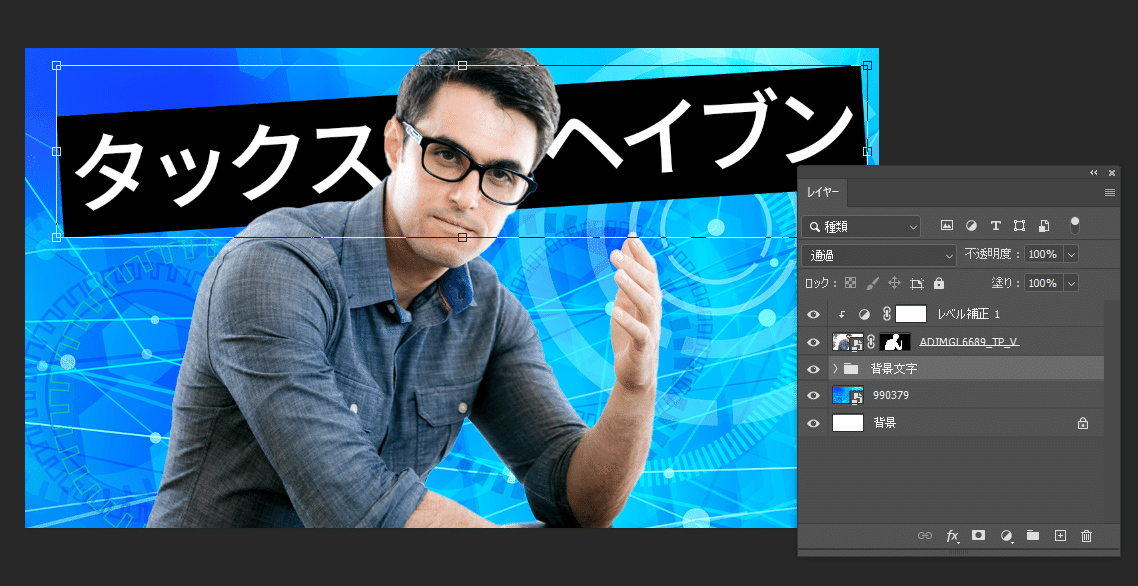The image size is (1138, 586).
Task: Close the Layers panel with the x button
Action: click(x=1111, y=173)
